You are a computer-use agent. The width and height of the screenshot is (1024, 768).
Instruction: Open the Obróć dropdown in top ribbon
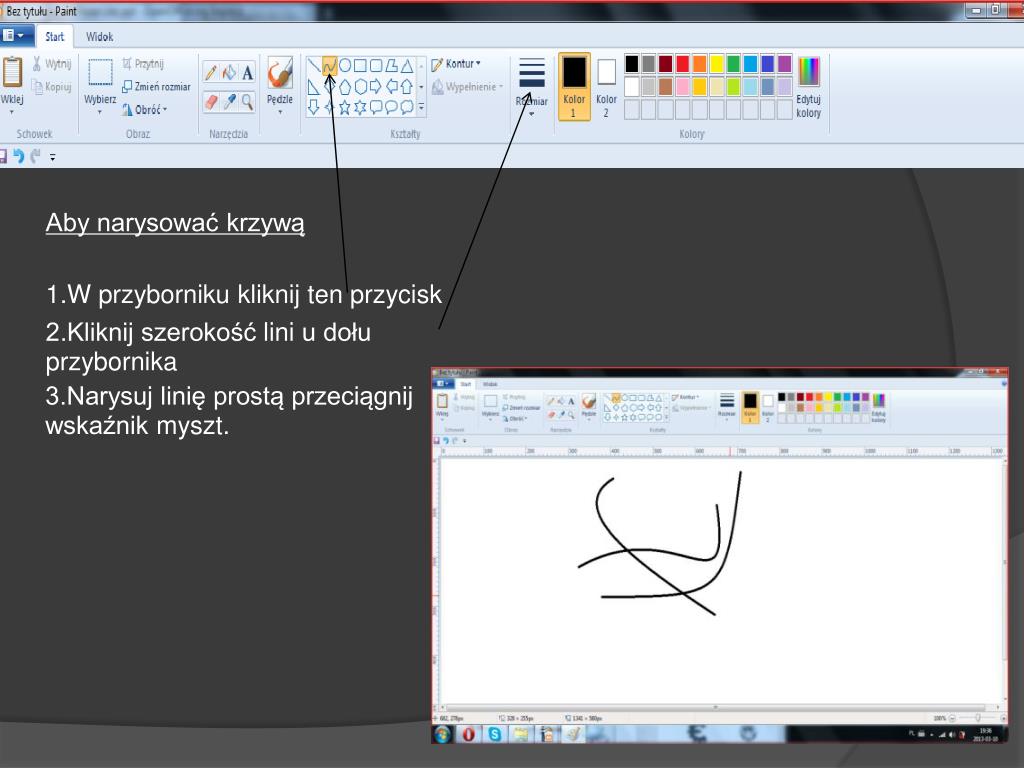click(144, 110)
